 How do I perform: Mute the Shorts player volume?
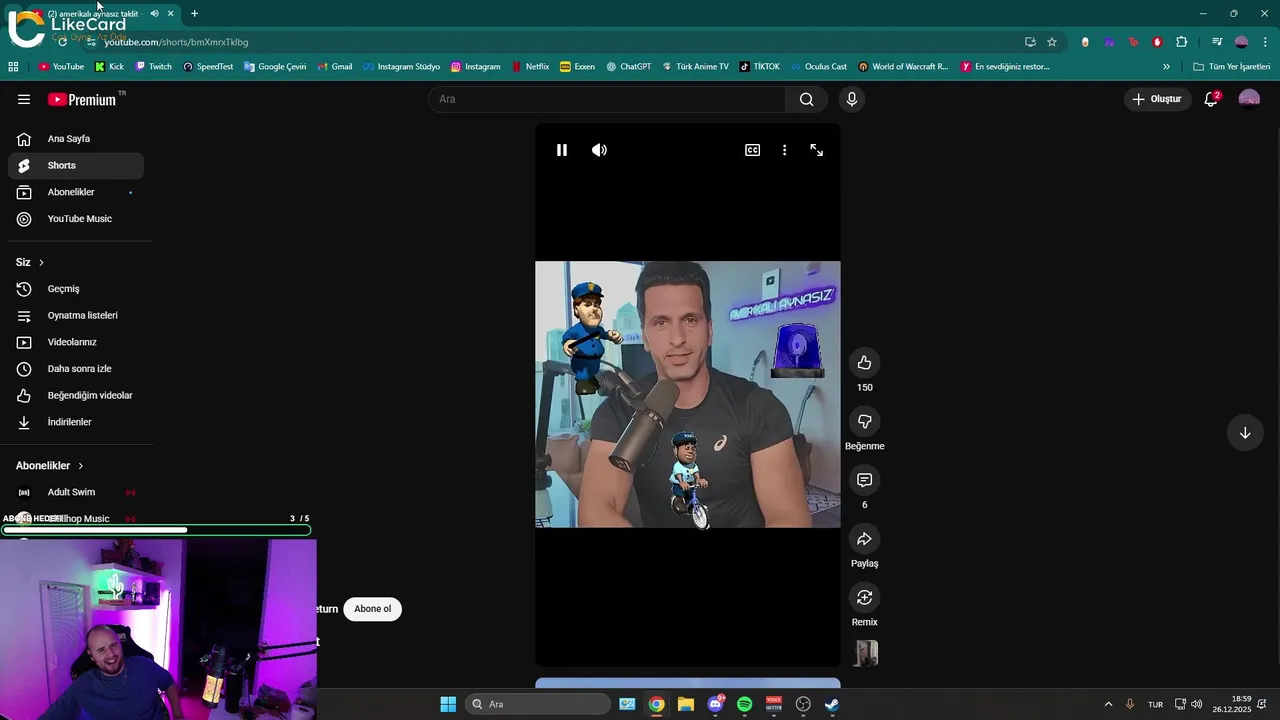[x=599, y=150]
